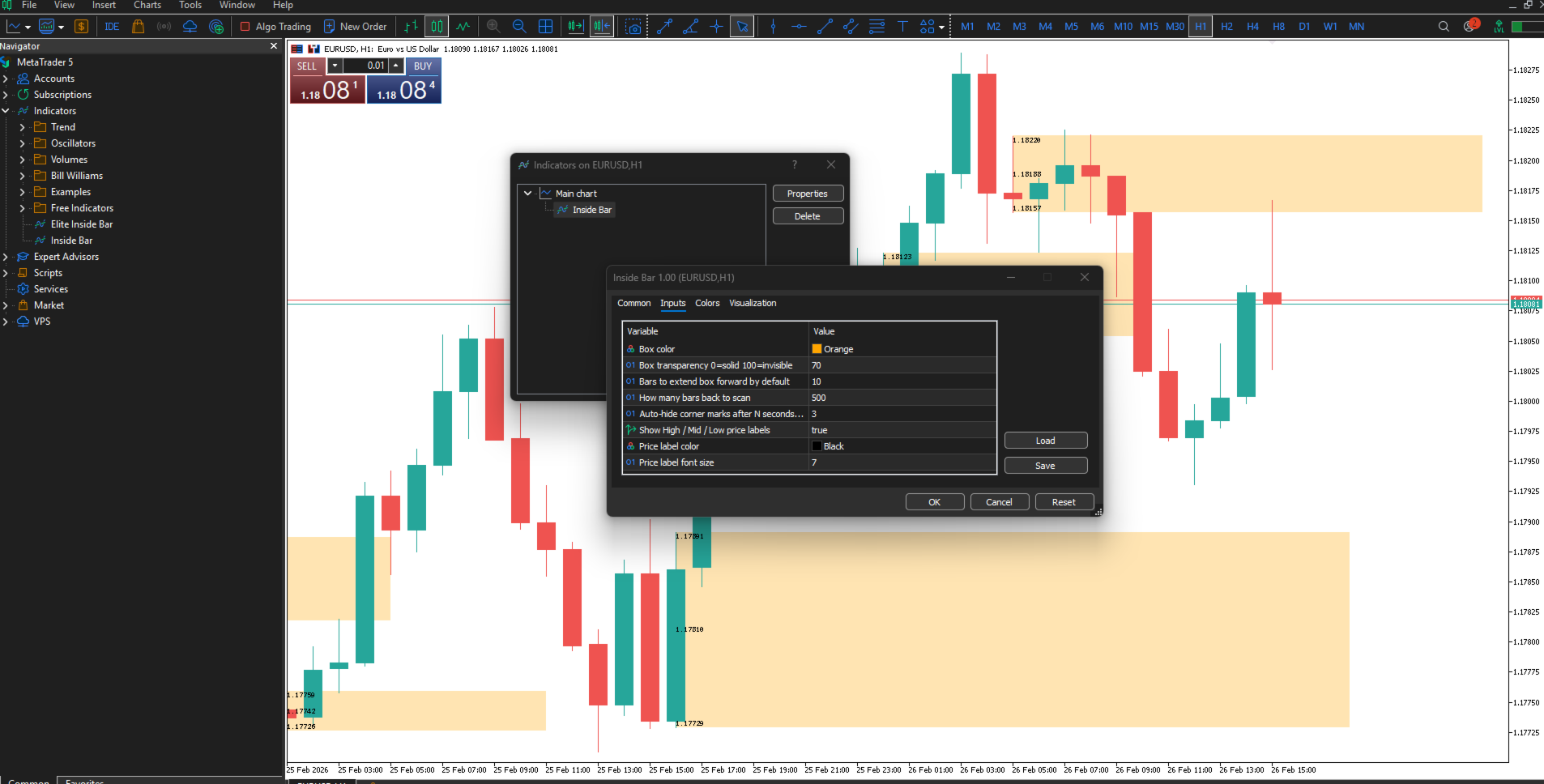Screen dimensions: 1544x784
Task: Open the Insert menu
Action: point(104,5)
